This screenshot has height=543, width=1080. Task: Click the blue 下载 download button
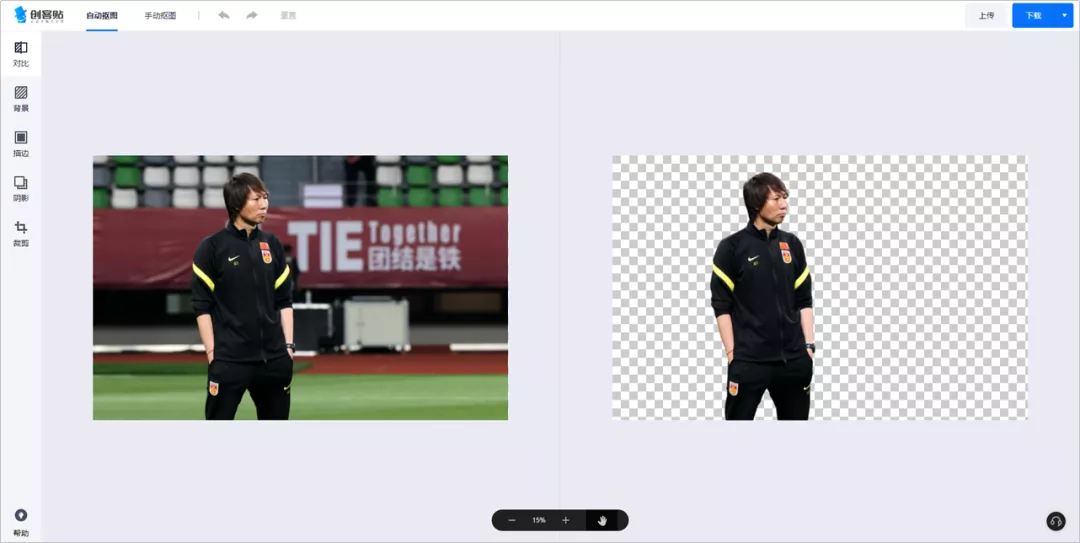(1033, 15)
